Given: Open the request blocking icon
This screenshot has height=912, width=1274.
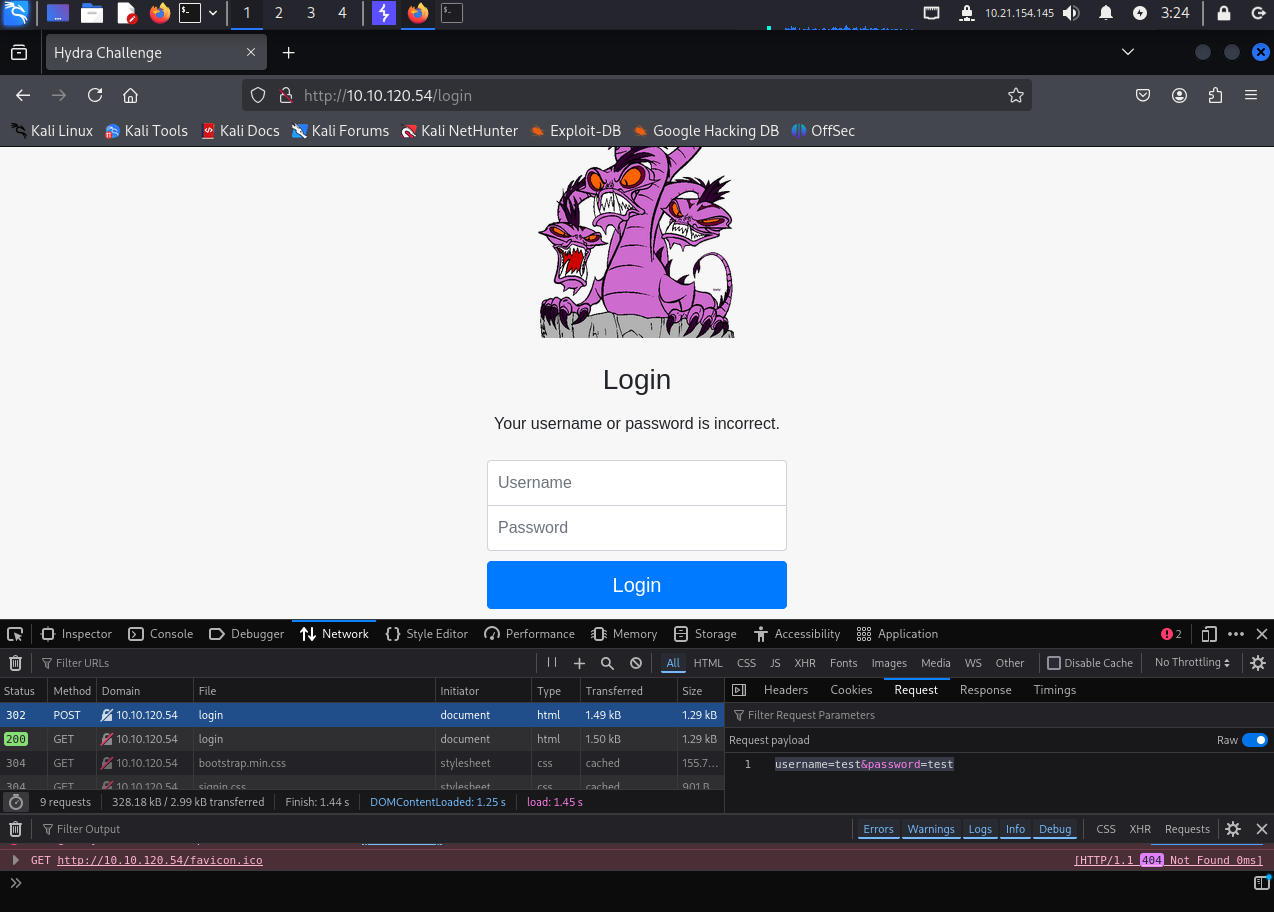Looking at the screenshot, I should coord(635,663).
